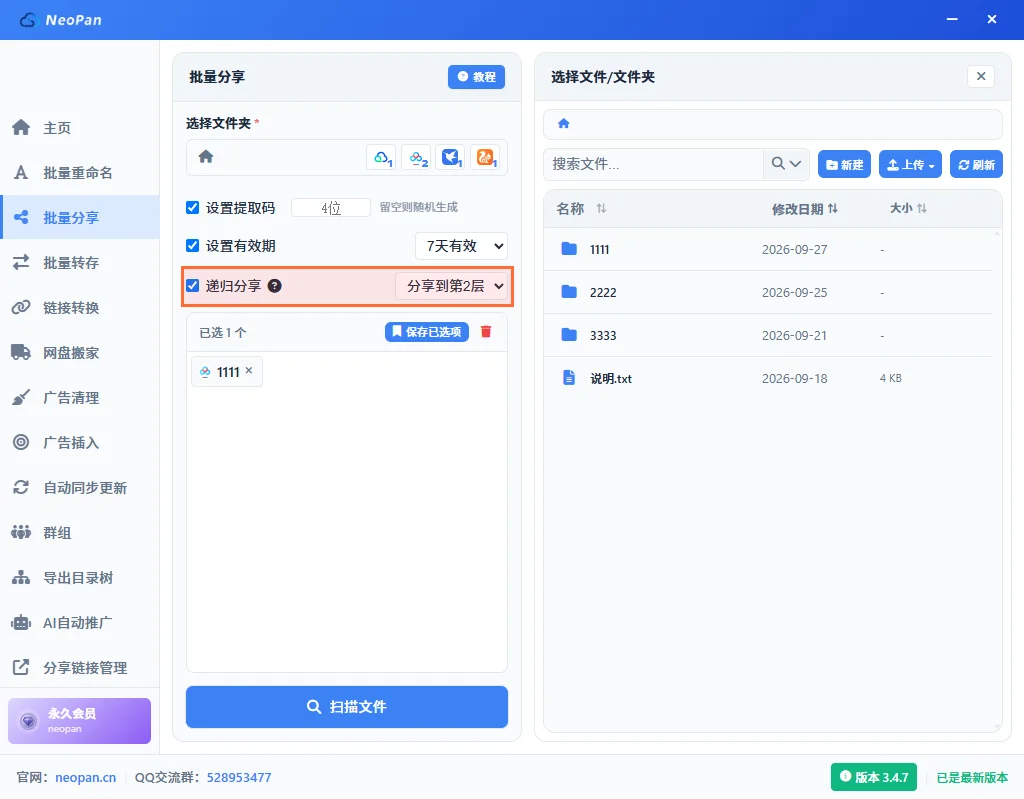Open the 7天有效 validity dropdown

tap(462, 246)
